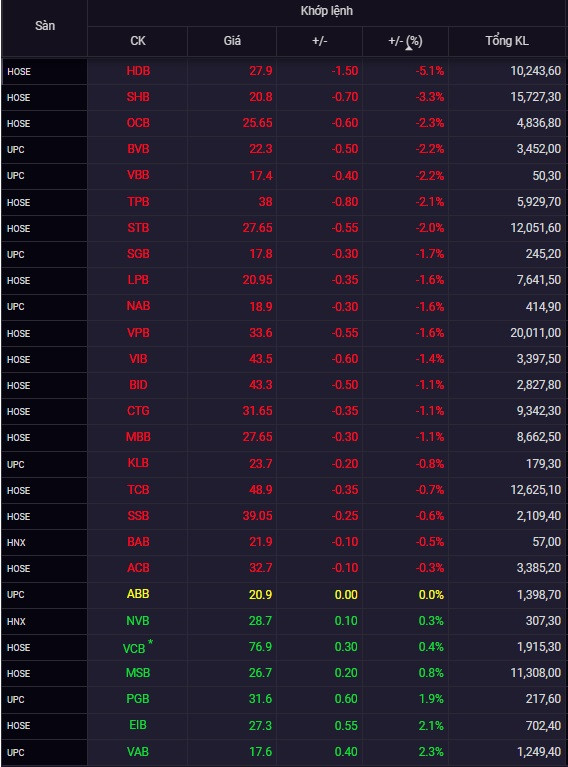
Task: Open the TCB stock ticker
Action: coord(138,490)
